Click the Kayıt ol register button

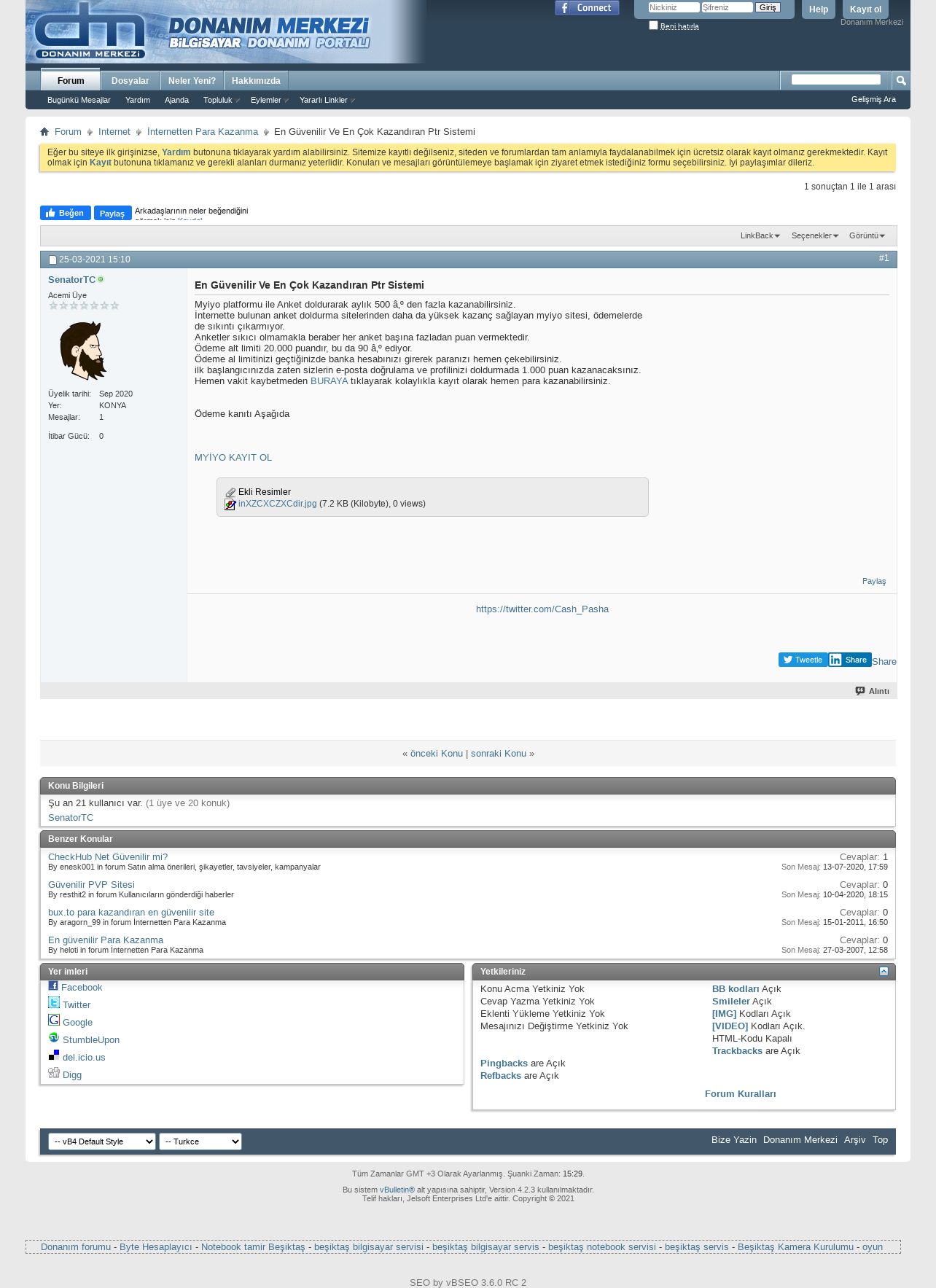[x=865, y=9]
